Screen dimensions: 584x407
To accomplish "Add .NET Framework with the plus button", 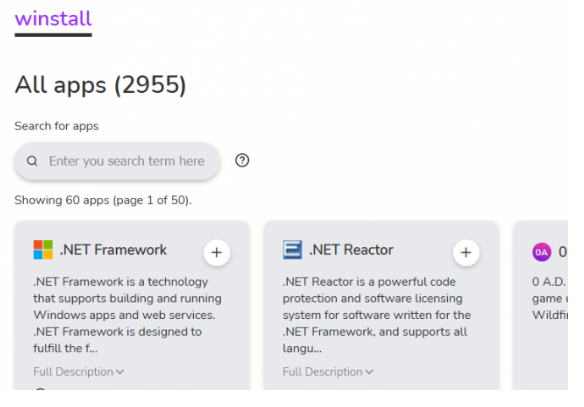I will tap(217, 252).
